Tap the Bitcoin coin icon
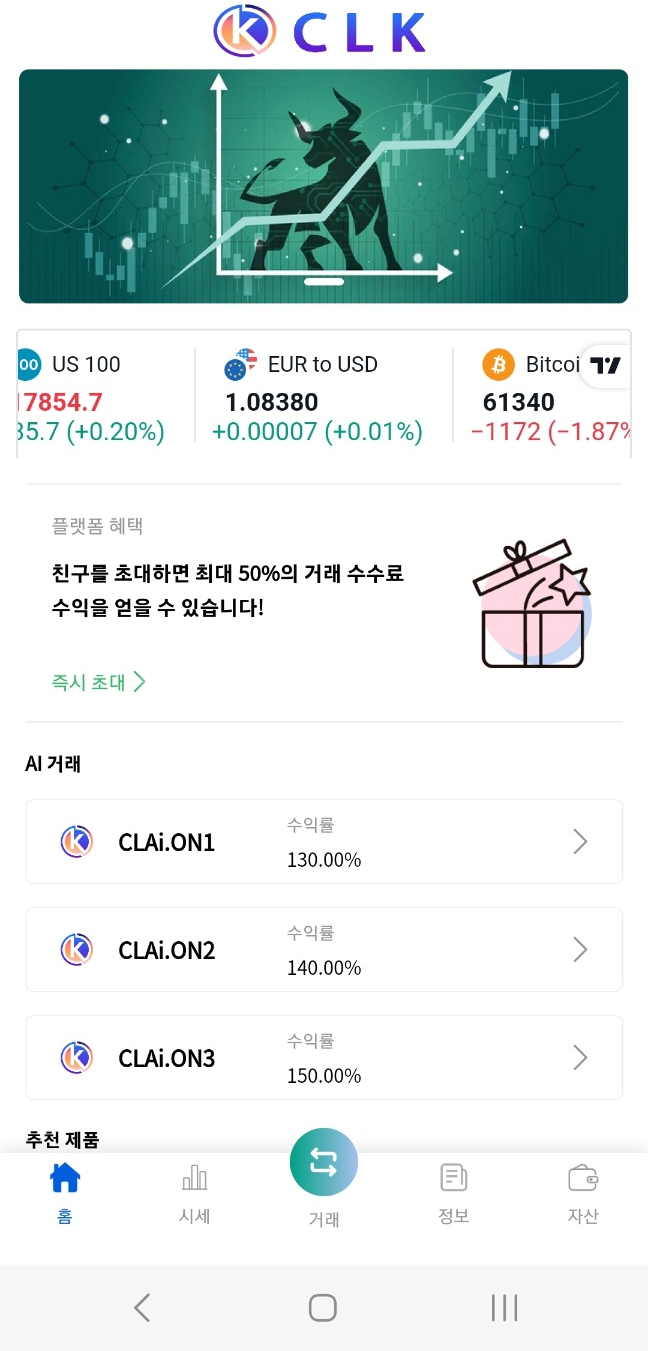Image resolution: width=648 pixels, height=1351 pixels. tap(498, 365)
